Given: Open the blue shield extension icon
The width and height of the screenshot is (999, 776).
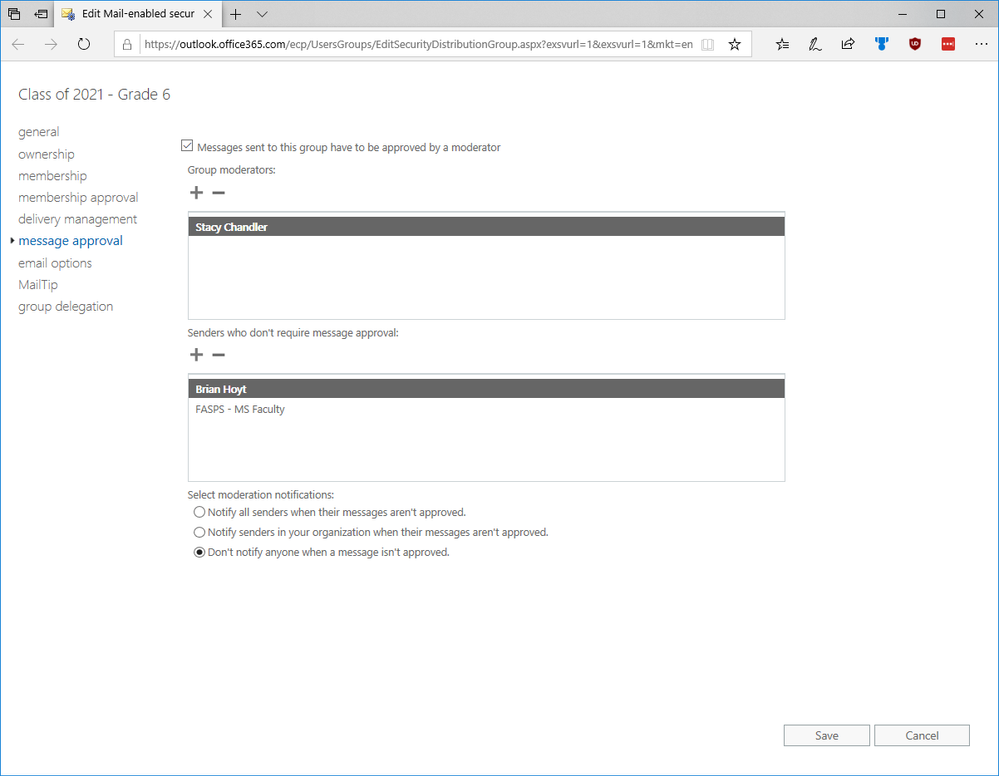Looking at the screenshot, I should click(882, 44).
